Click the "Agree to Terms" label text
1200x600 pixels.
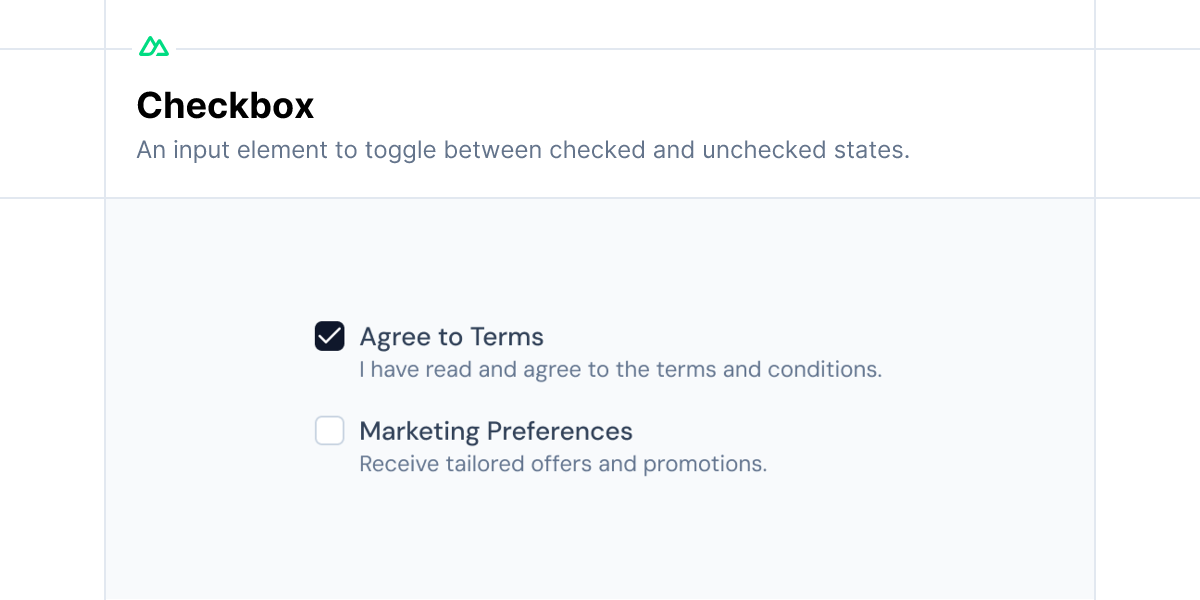click(451, 337)
